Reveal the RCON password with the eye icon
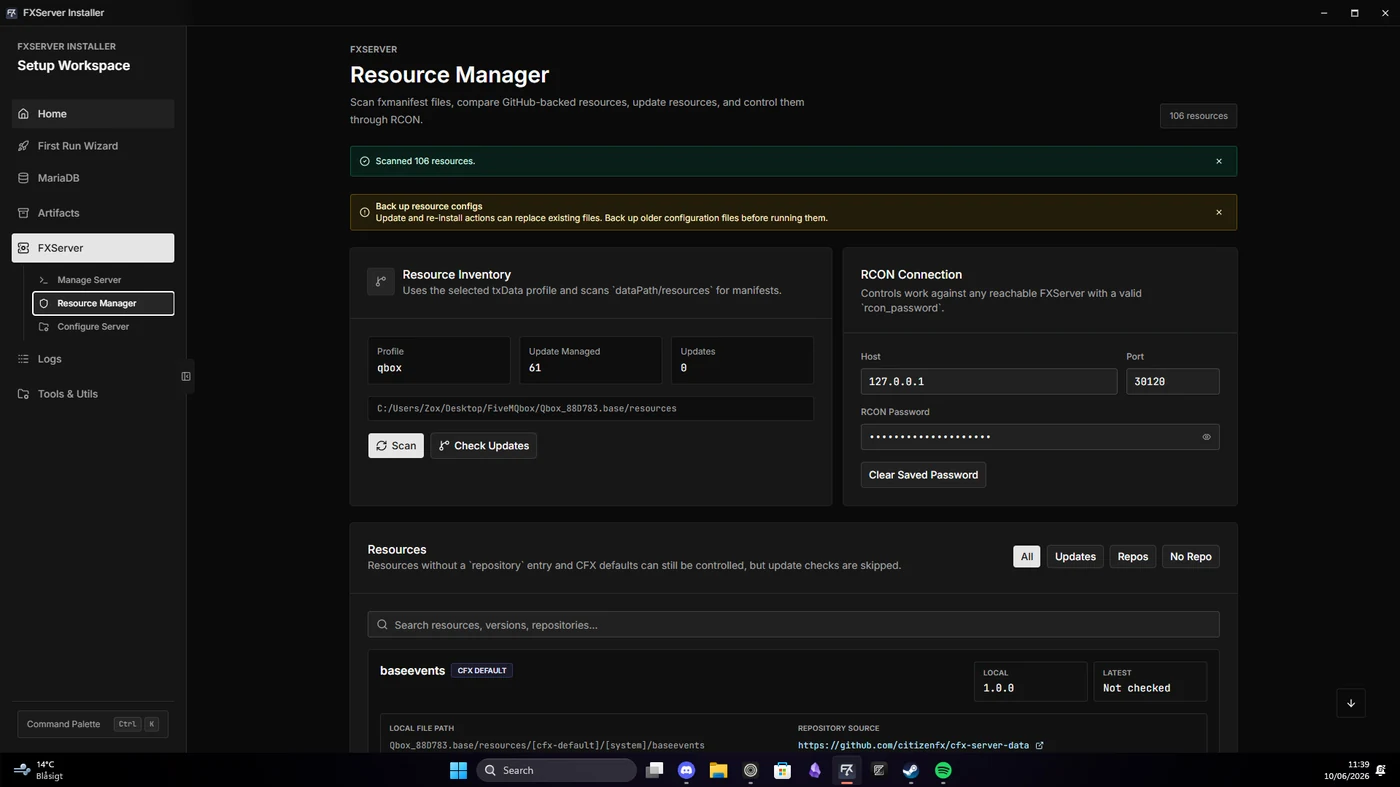The width and height of the screenshot is (1400, 787). pyautogui.click(x=1206, y=437)
